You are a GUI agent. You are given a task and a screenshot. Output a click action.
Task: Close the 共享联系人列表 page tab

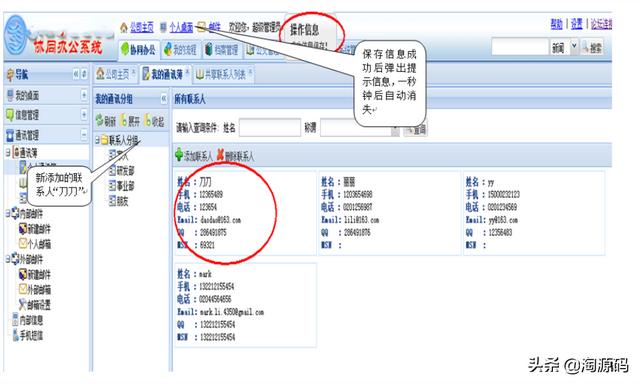(250, 71)
